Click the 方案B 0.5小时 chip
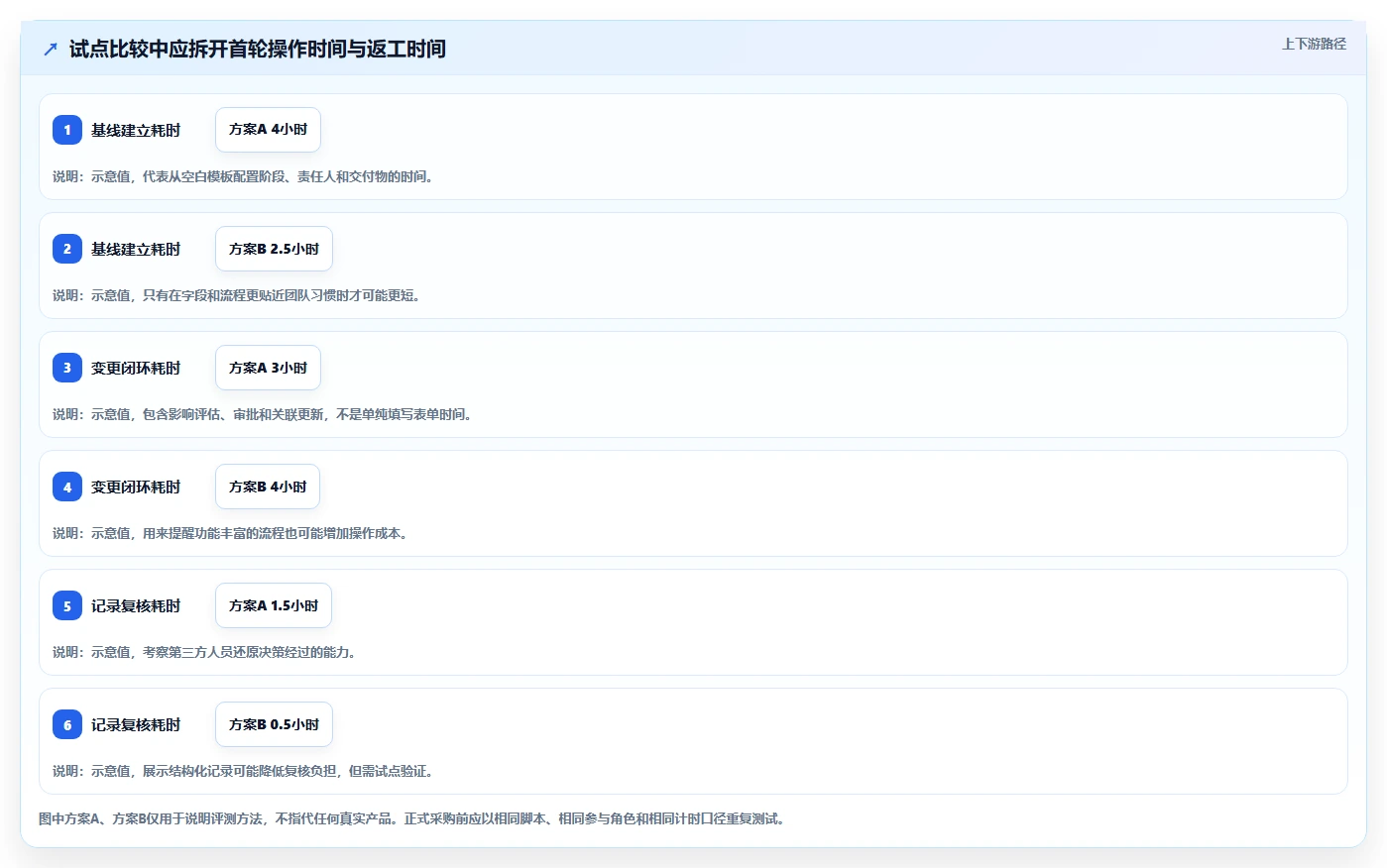Viewport: 1387px width, 868px height. 274,724
